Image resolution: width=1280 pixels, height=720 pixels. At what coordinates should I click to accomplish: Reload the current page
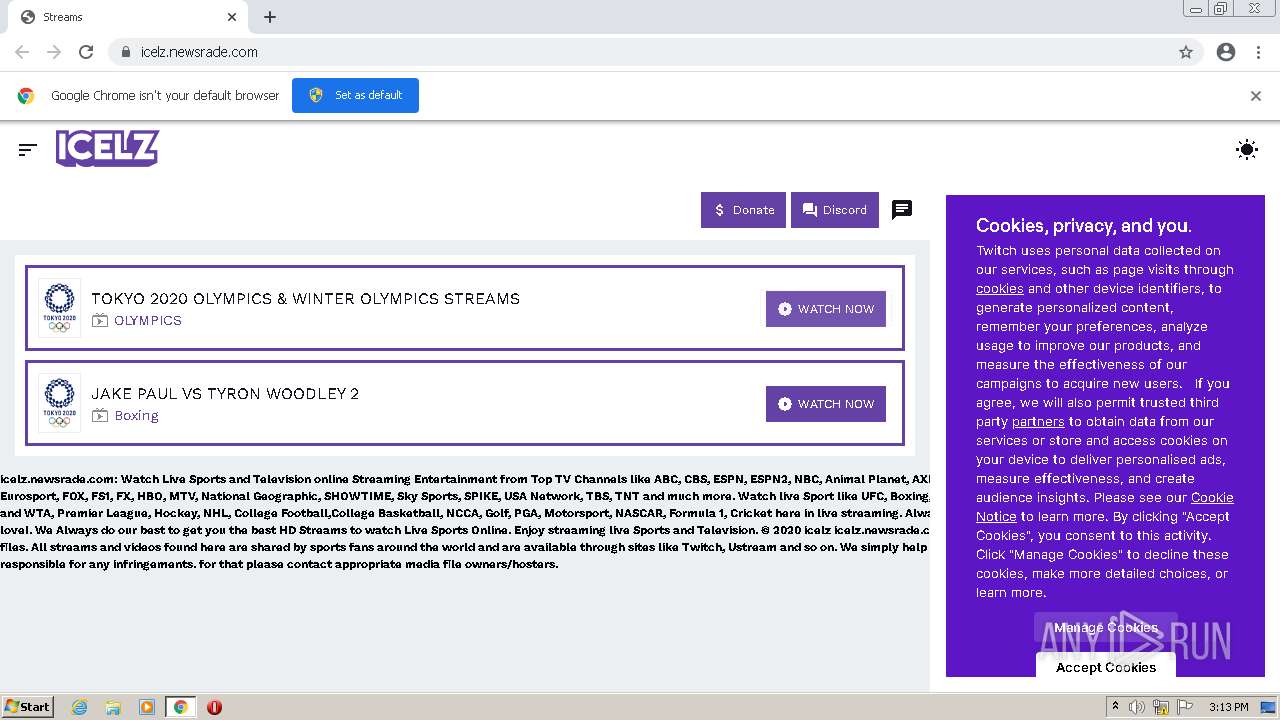(x=86, y=52)
